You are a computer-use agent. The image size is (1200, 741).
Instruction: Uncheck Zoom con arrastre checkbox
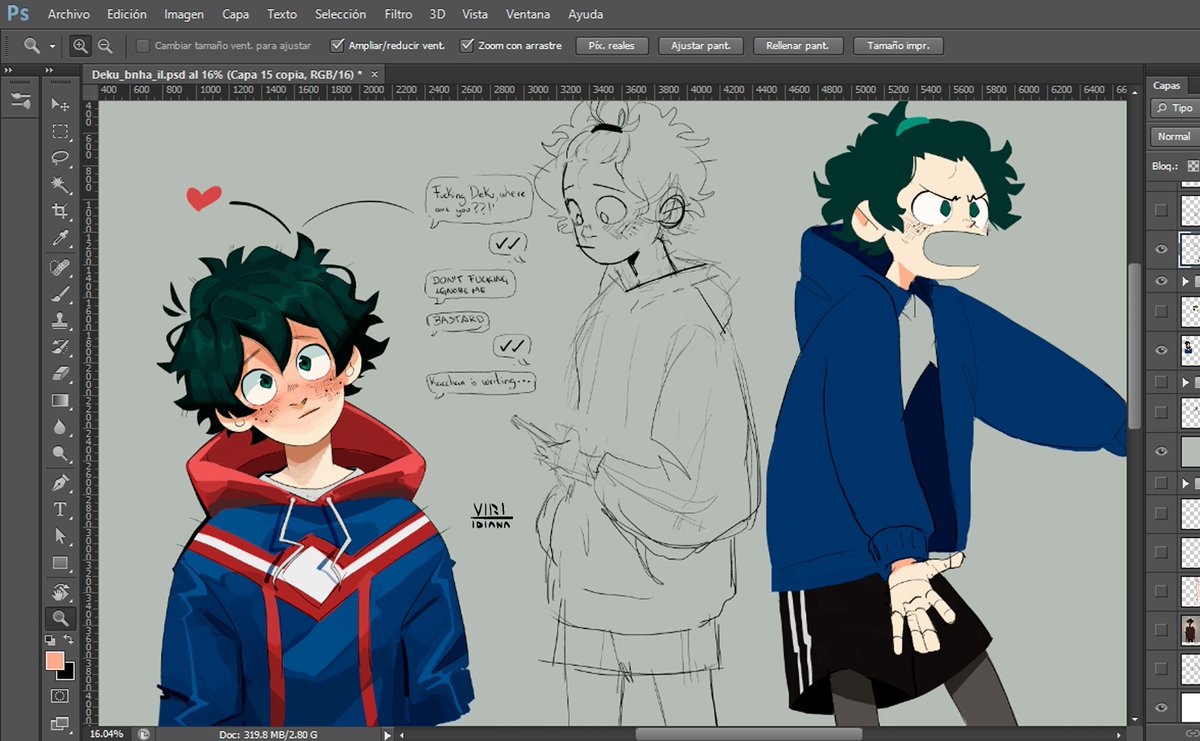[x=466, y=45]
